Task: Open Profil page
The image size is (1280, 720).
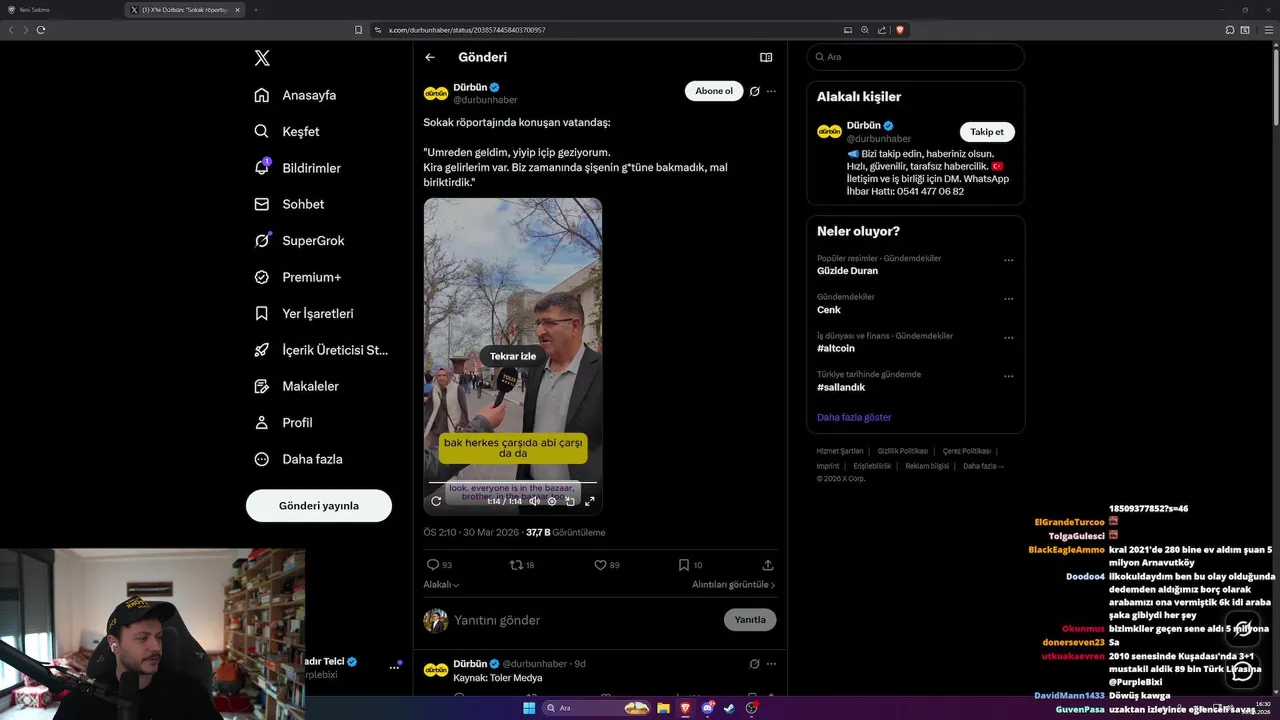Action: [x=283, y=422]
